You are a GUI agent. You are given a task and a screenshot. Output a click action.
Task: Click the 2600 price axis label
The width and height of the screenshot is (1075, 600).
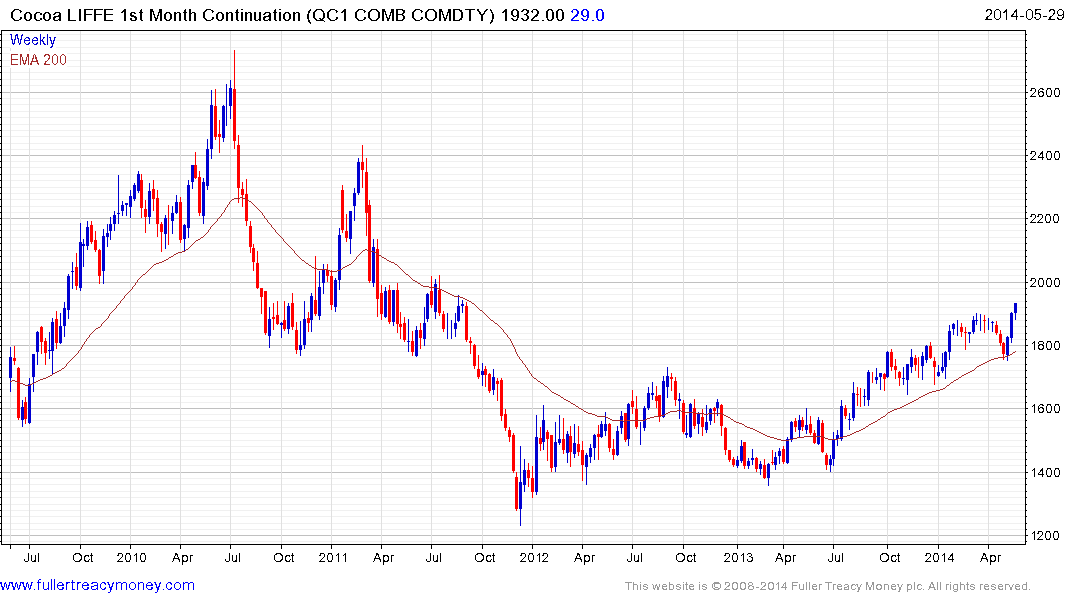coord(1046,93)
